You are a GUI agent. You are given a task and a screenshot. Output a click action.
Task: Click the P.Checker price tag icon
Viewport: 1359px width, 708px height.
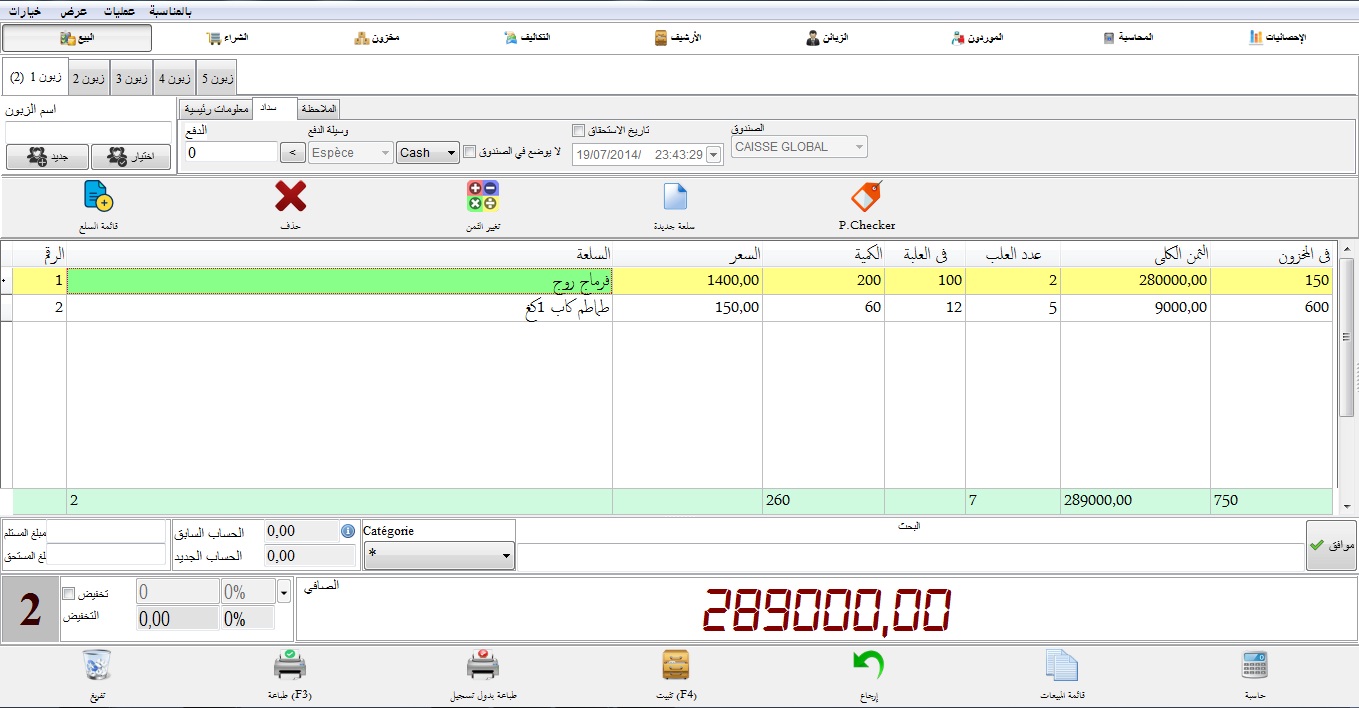[x=866, y=196]
